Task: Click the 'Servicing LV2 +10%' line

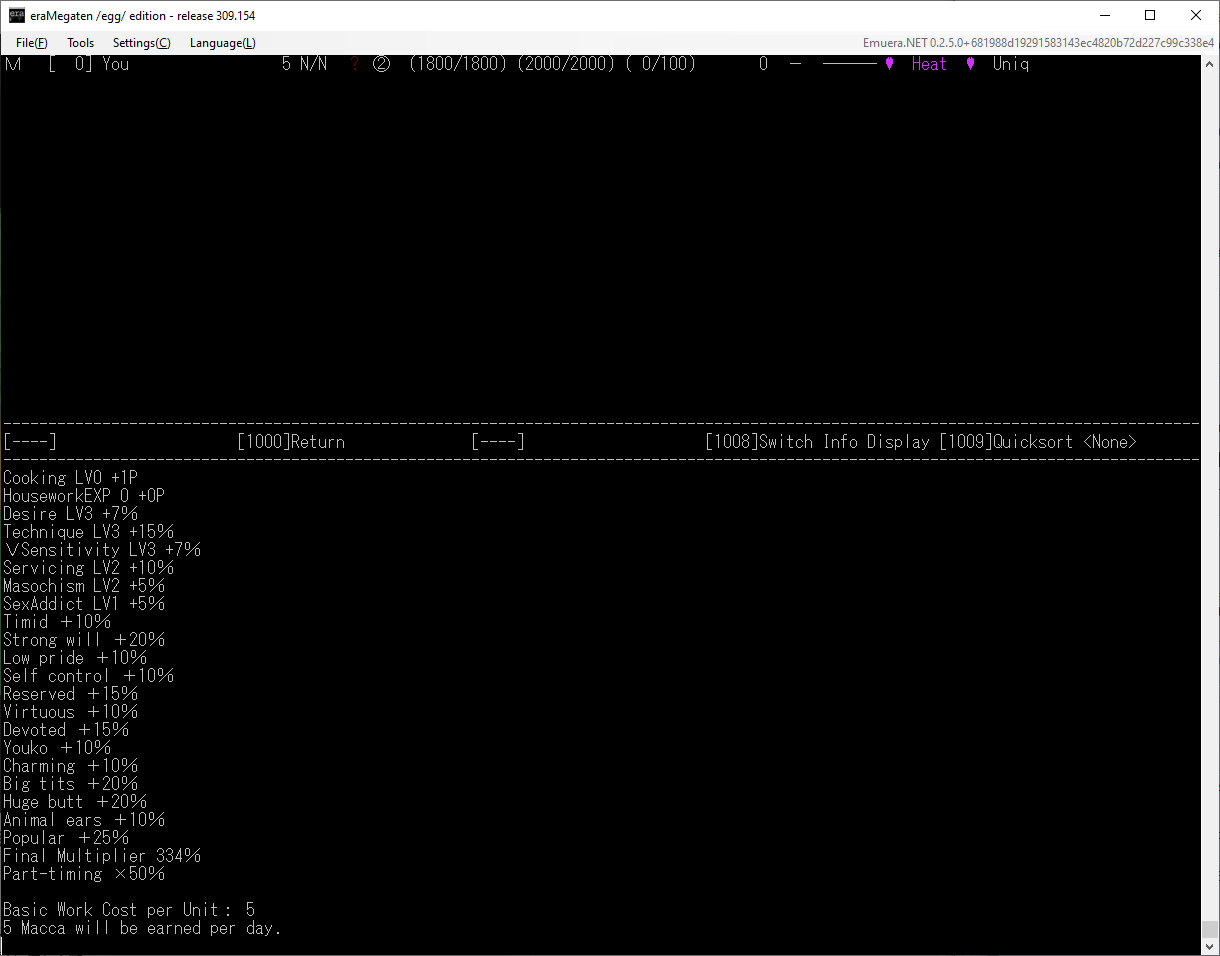Action: click(88, 568)
